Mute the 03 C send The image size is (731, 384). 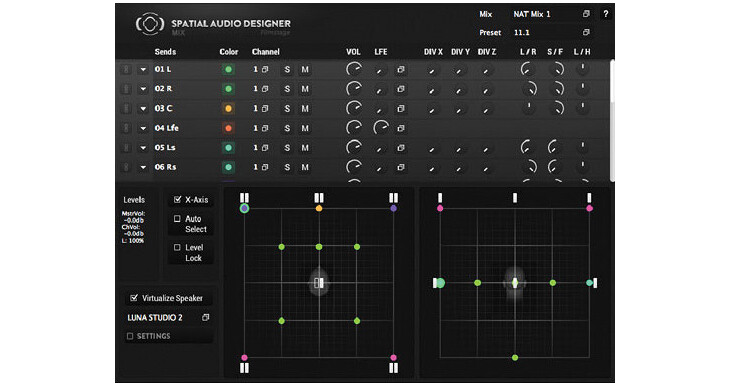click(x=305, y=109)
